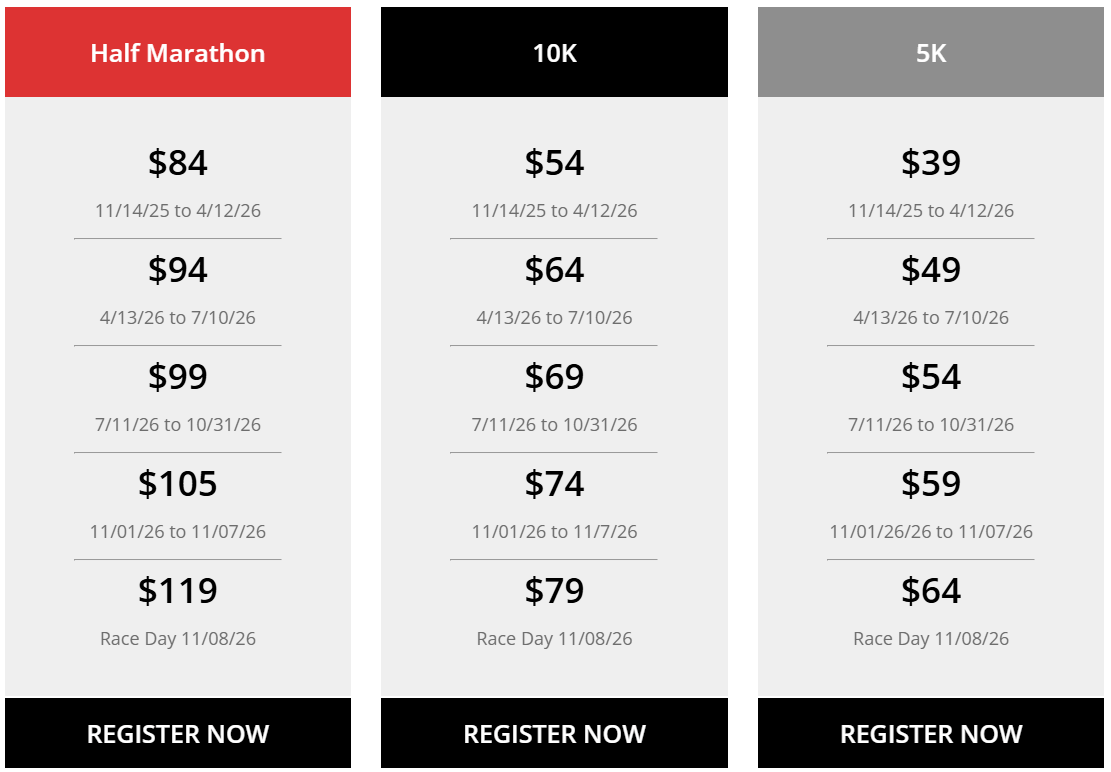Click the 10K REGISTER NOW button
The image size is (1111, 772).
tap(554, 734)
